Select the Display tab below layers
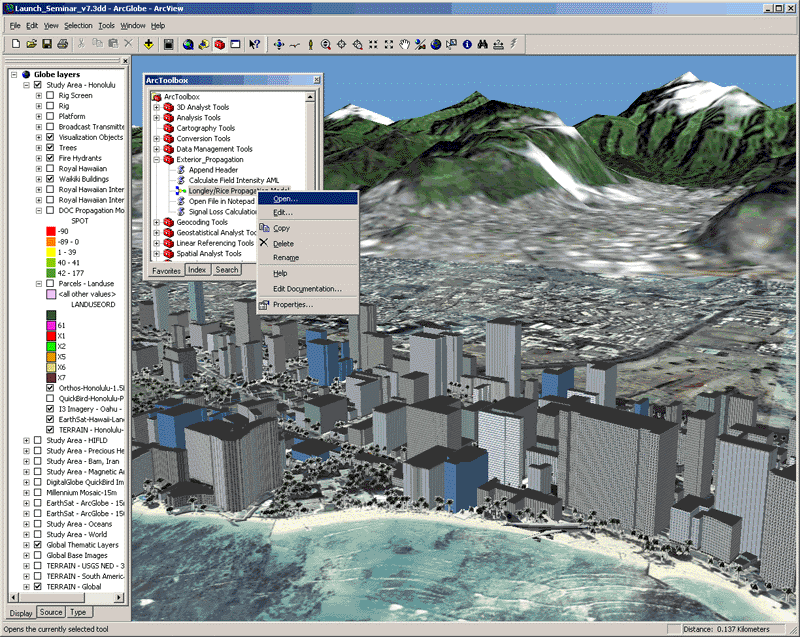This screenshot has height=637, width=800. click(21, 613)
